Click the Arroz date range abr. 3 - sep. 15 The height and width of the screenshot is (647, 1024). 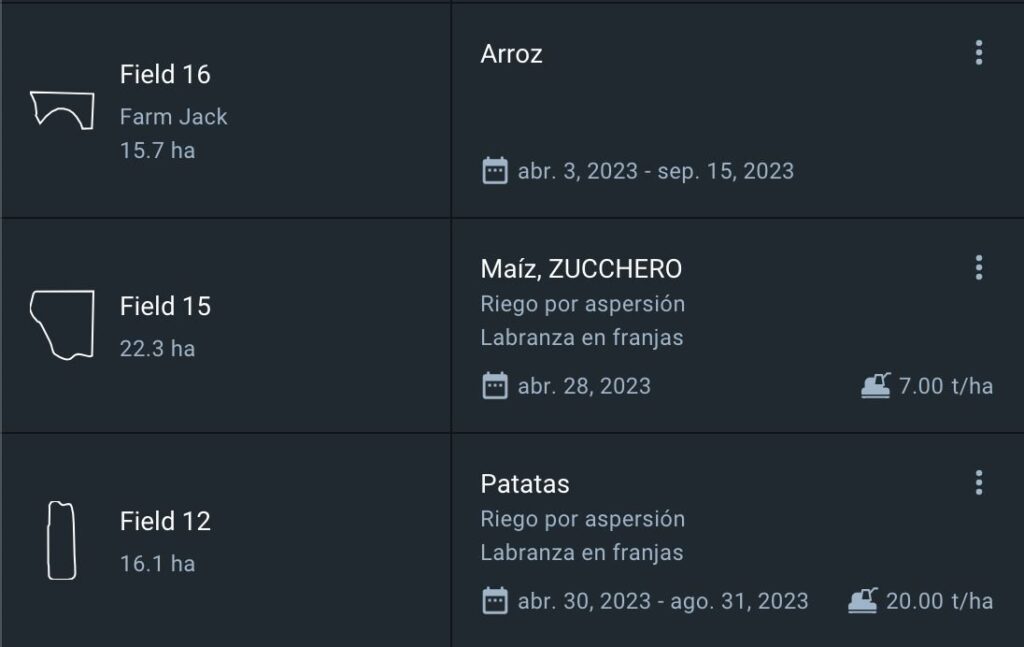tap(655, 171)
